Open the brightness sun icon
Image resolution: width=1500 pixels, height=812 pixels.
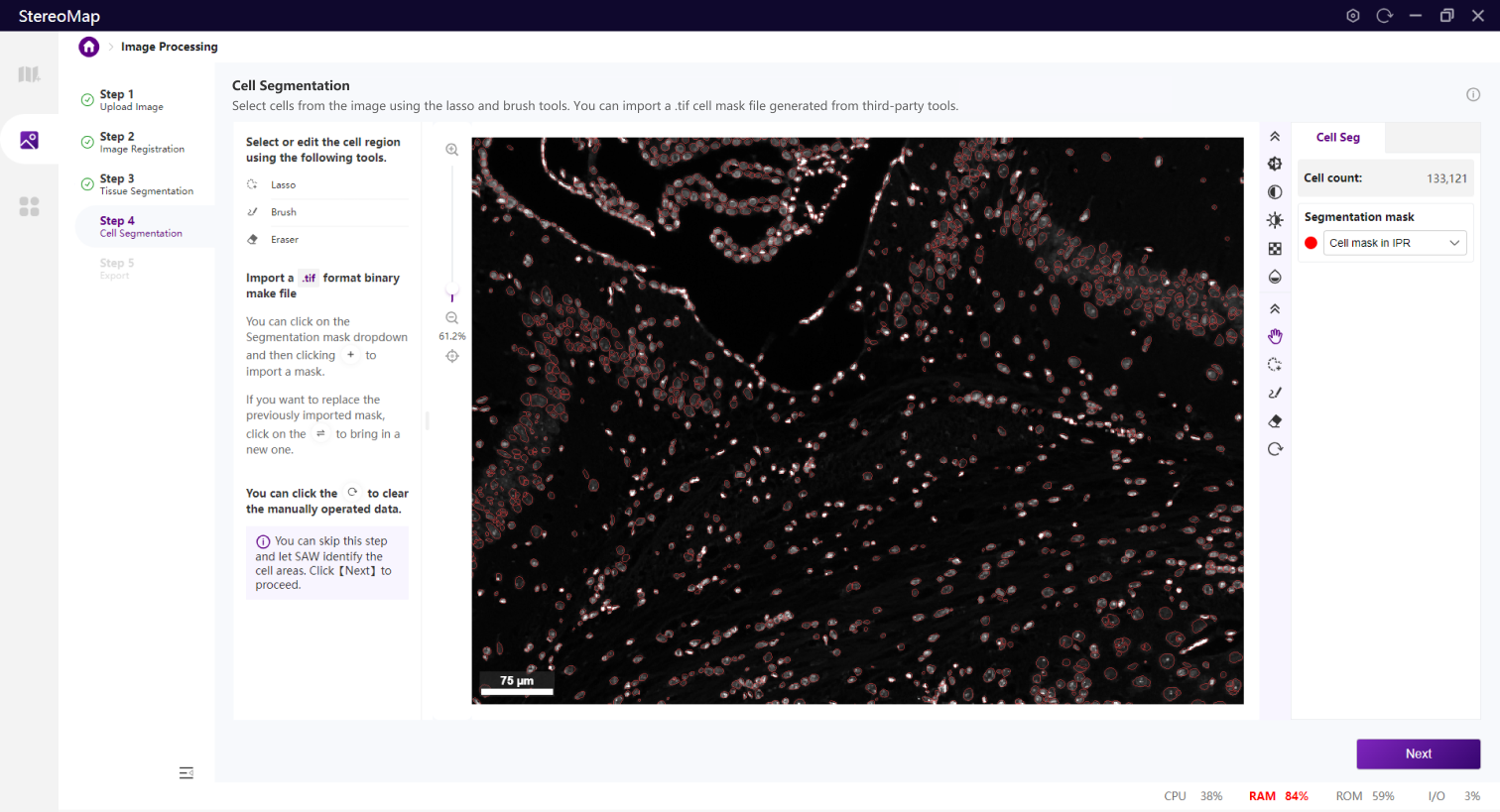point(1275,220)
